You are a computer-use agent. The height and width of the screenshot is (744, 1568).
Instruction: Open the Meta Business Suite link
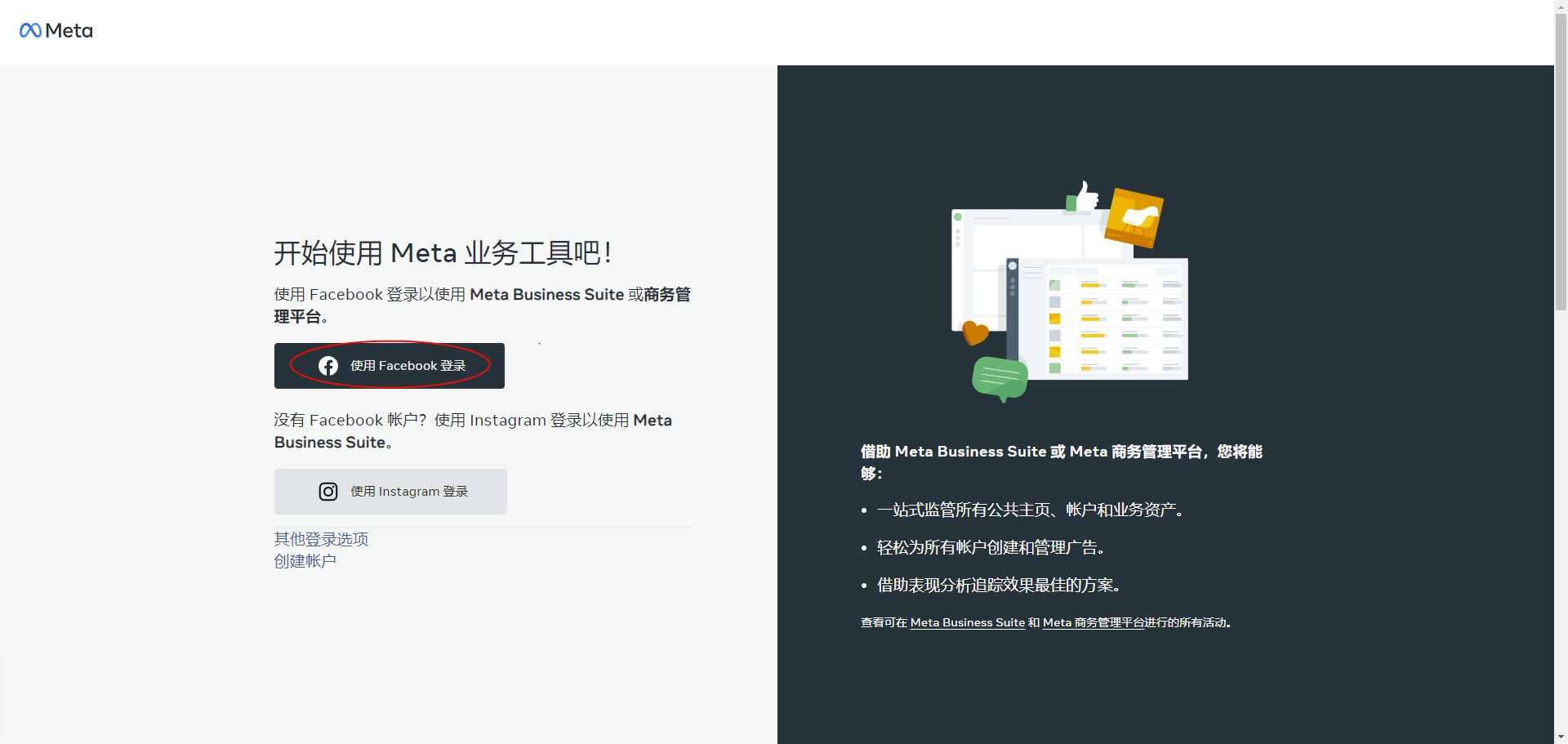[967, 622]
